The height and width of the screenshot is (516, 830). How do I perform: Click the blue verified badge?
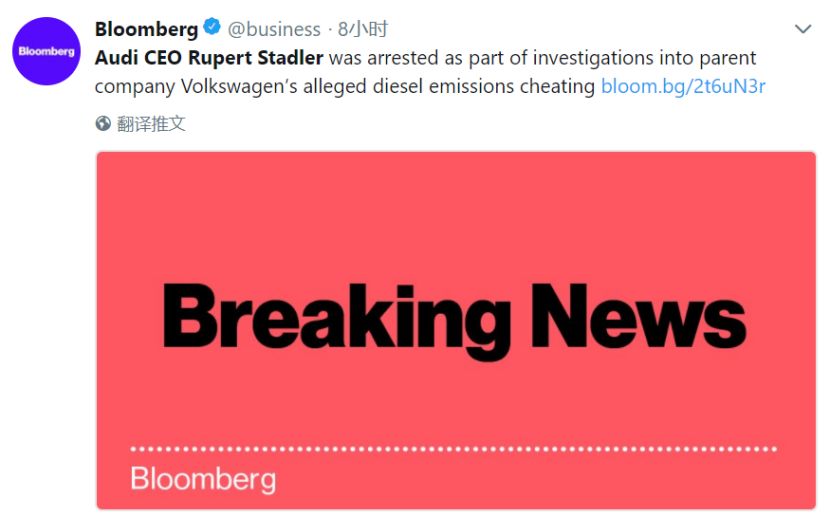[213, 29]
